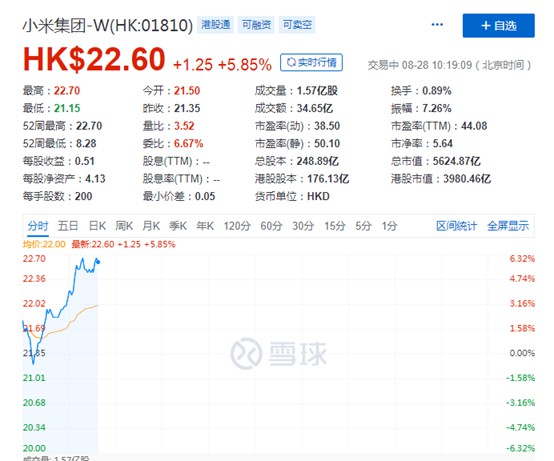Viewport: 554px width, 461px height.
Task: Click the 每股收益 value 0.51
Action: (x=85, y=161)
